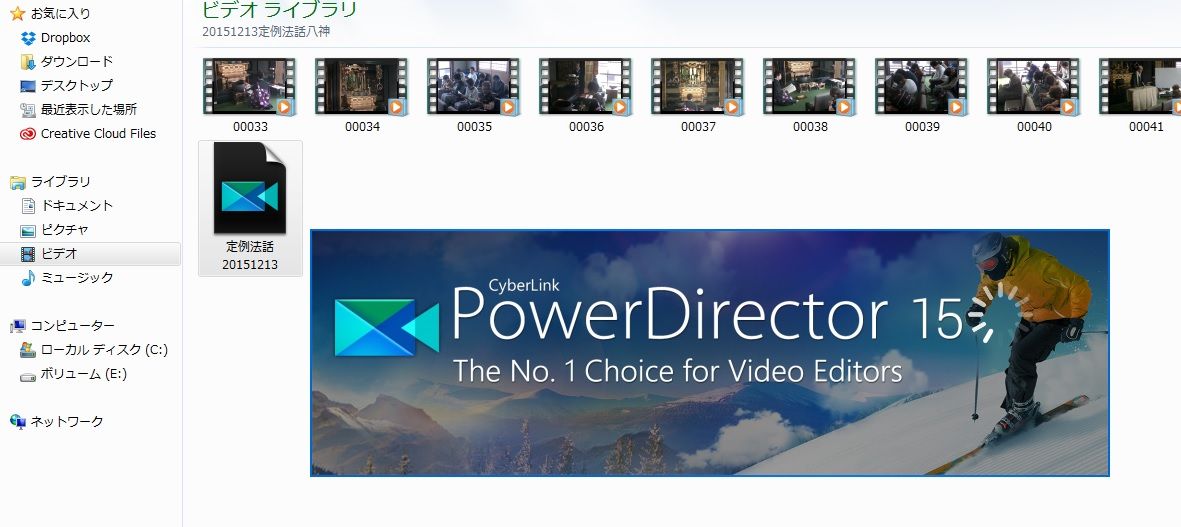Viewport: 1181px width, 527px height.
Task: Click the ボリューム E: drive icon
Action: point(28,375)
